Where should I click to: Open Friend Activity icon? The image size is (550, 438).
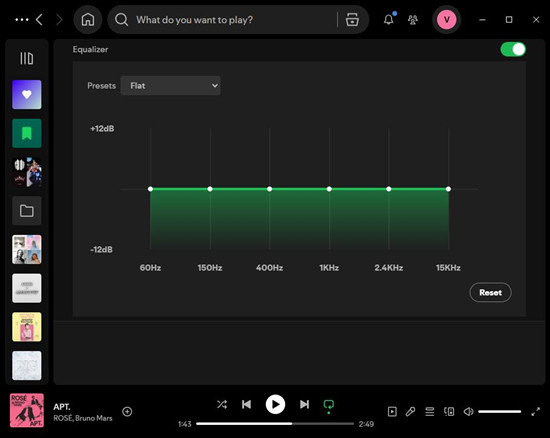pos(413,20)
